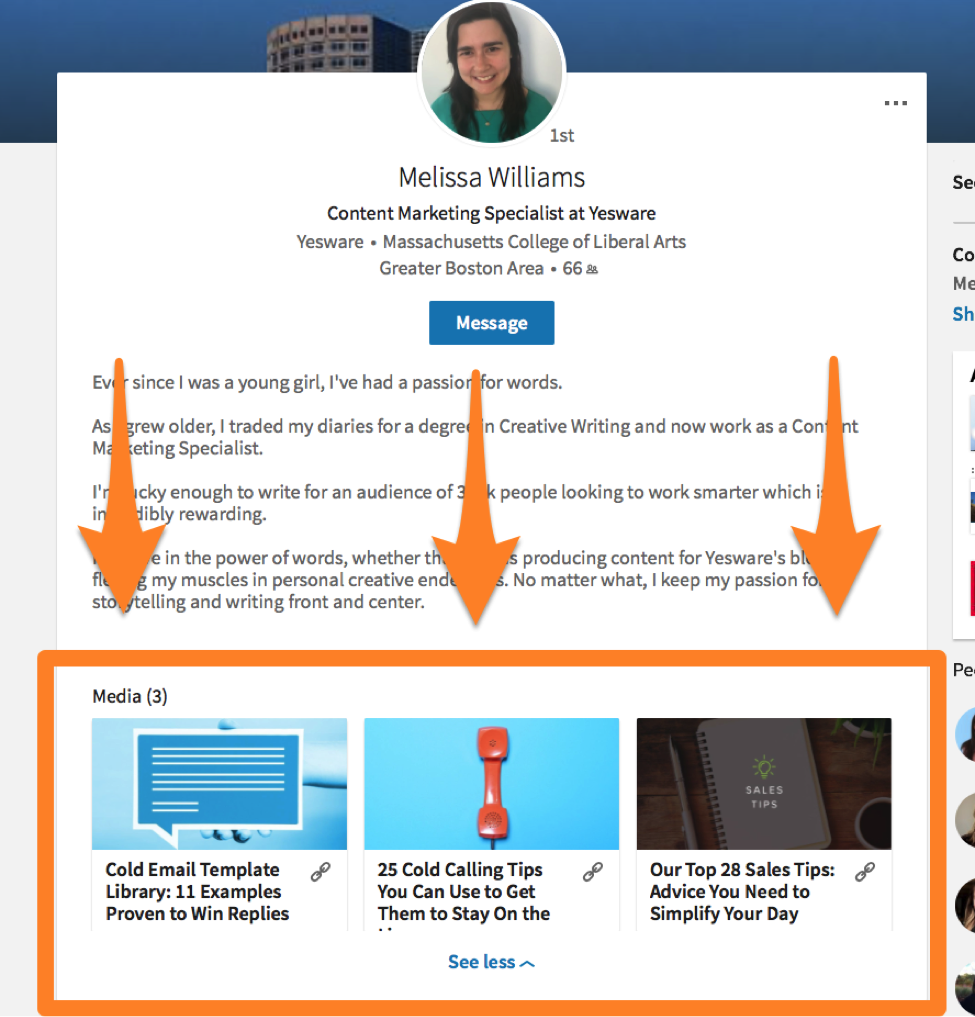This screenshot has width=975, height=1017.
Task: Open the Yesware company link
Action: click(x=329, y=241)
